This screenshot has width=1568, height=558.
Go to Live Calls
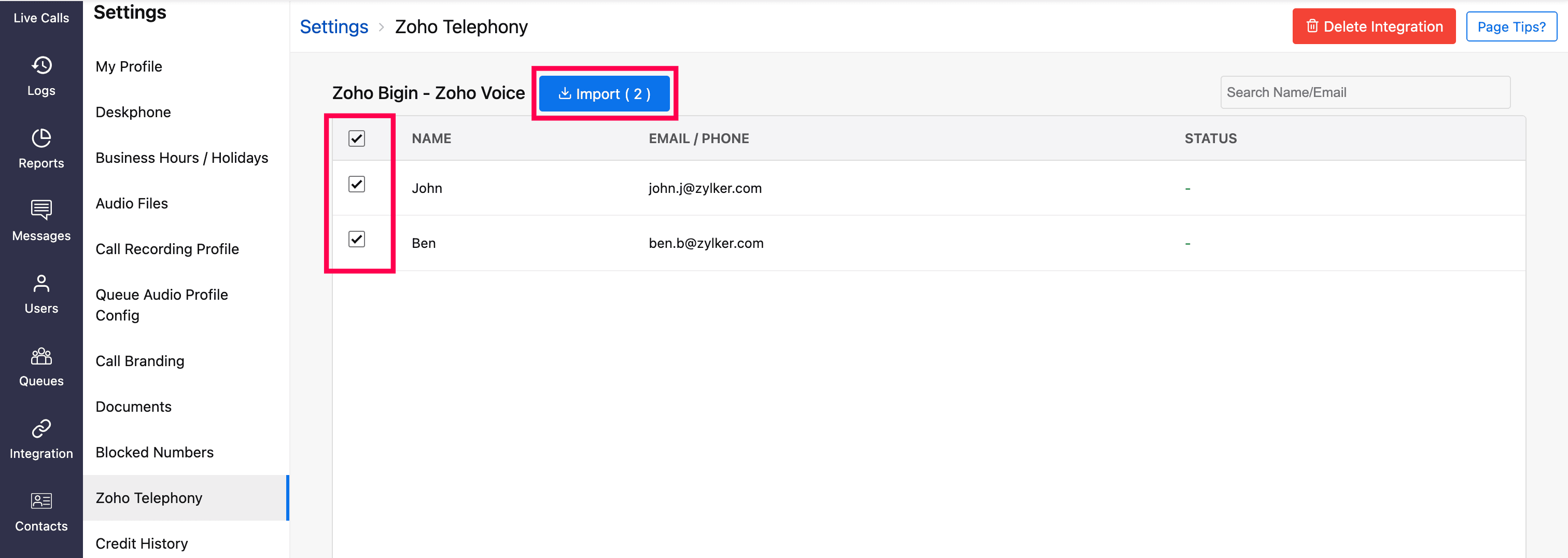[41, 18]
